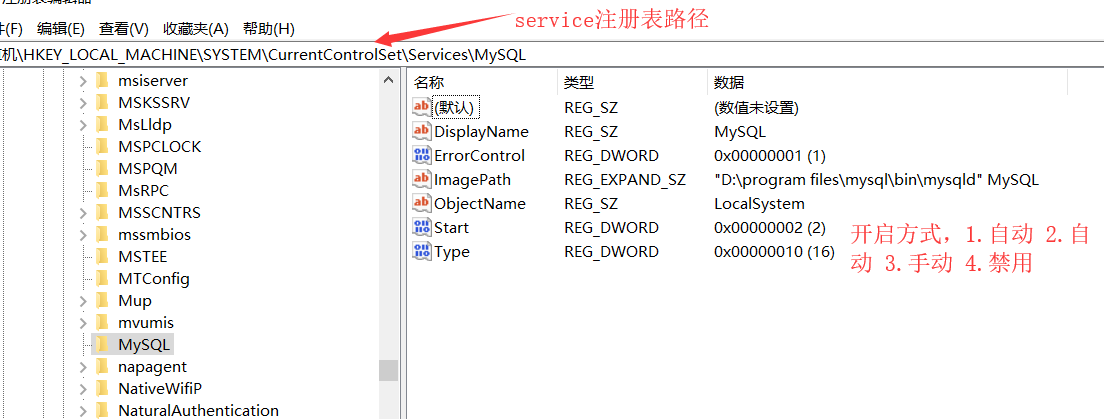Expand the MSSCNTRS tree node
Image resolution: width=1104 pixels, height=419 pixels.
coord(83,213)
